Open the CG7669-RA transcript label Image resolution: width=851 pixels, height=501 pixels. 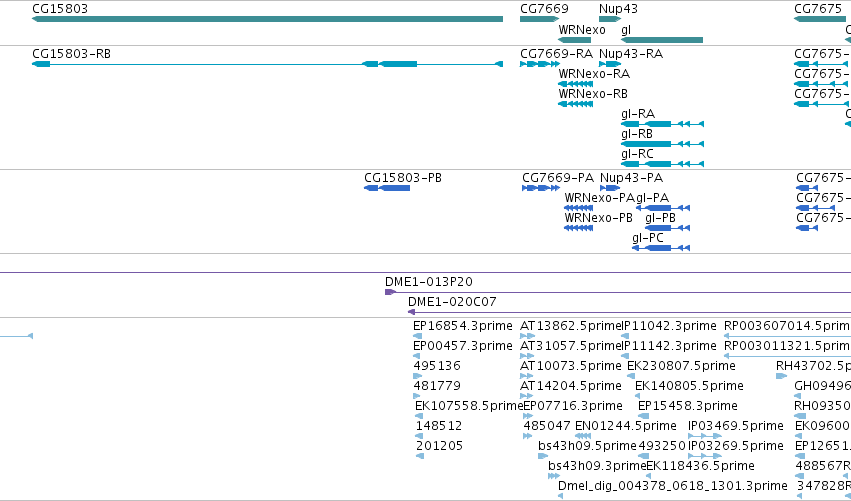(556, 54)
